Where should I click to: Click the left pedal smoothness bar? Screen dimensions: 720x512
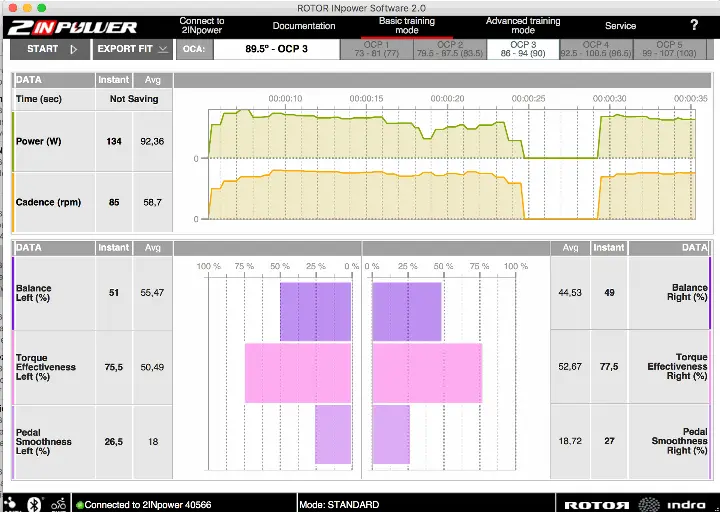tap(333, 434)
